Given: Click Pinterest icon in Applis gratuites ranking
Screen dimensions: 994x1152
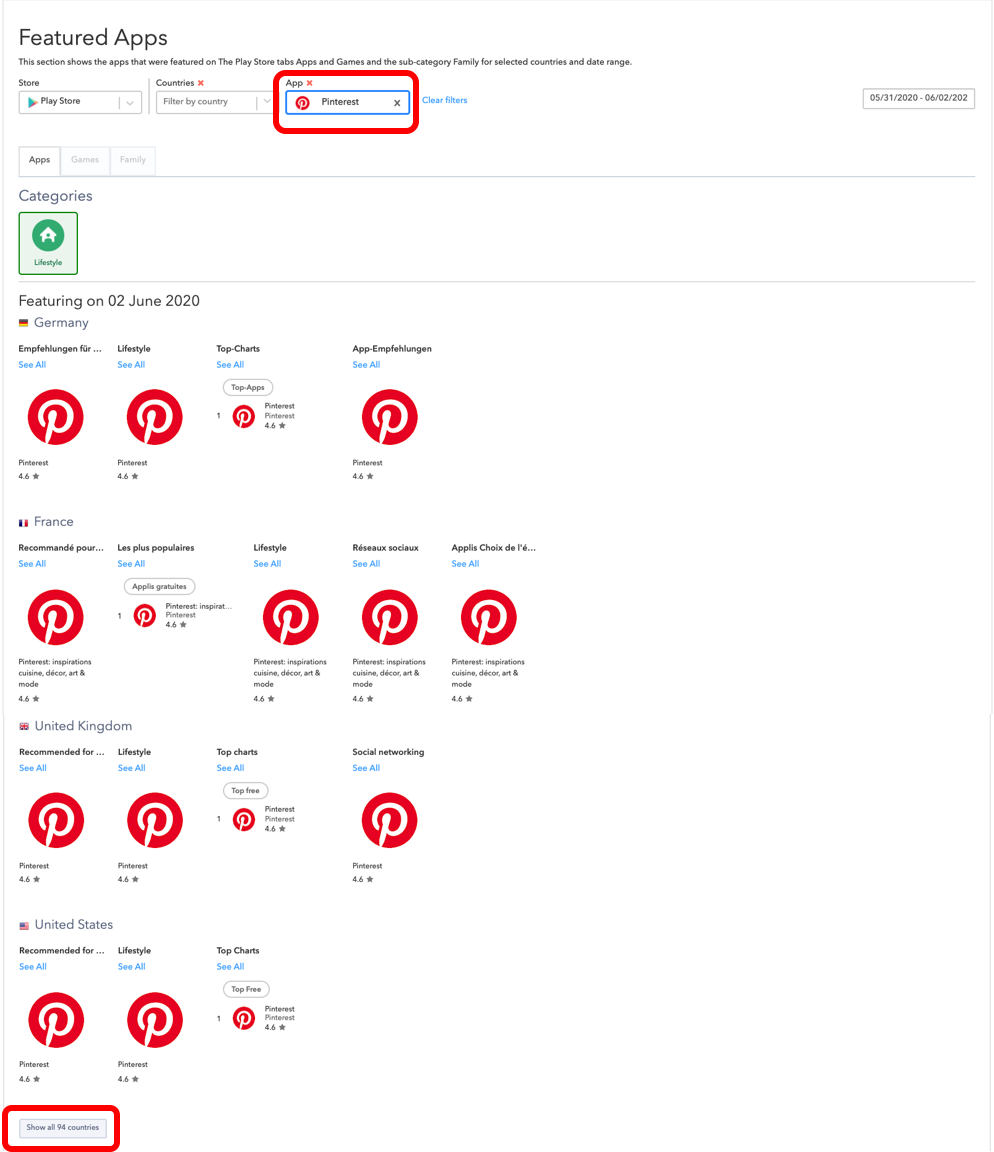Looking at the screenshot, I should (145, 616).
